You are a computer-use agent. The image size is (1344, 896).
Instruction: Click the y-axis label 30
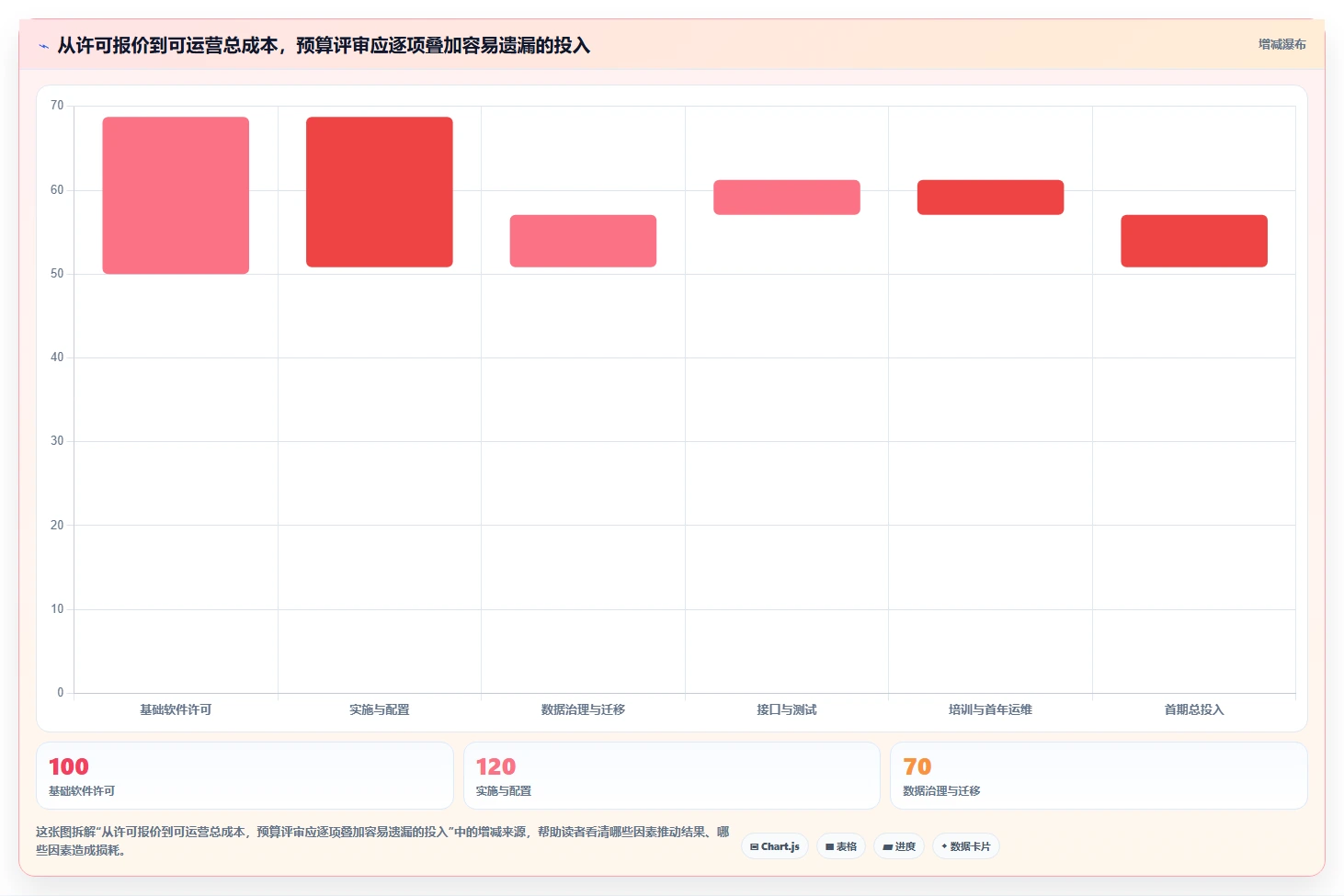pos(57,441)
